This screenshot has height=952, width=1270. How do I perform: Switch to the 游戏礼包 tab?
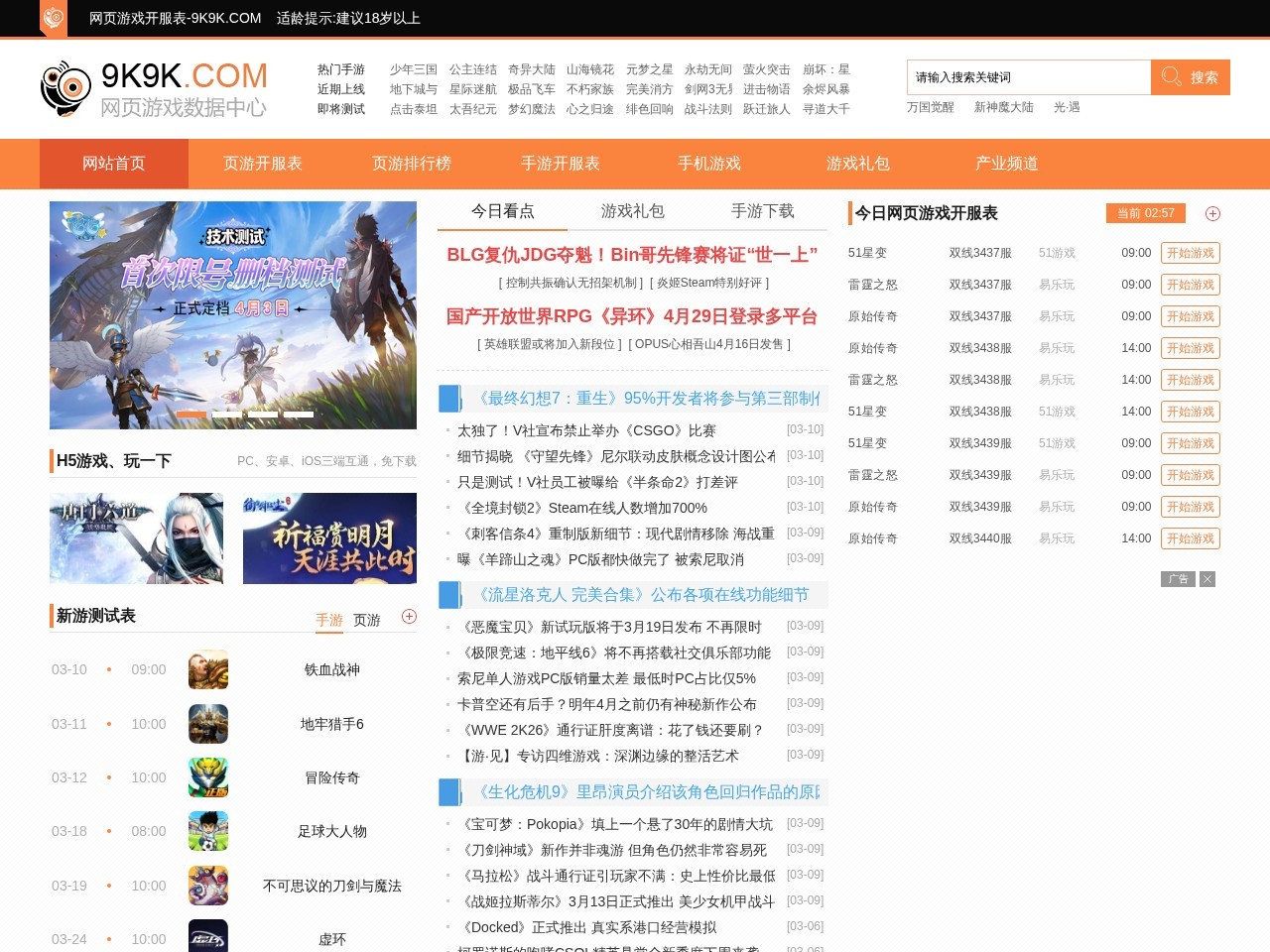pyautogui.click(x=631, y=211)
